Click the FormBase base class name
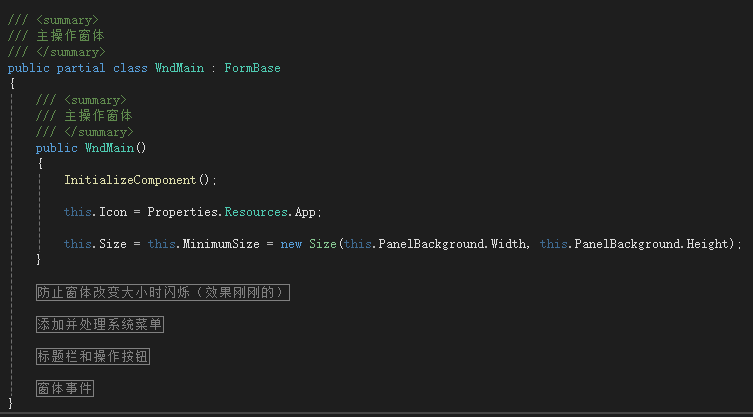 [x=253, y=68]
